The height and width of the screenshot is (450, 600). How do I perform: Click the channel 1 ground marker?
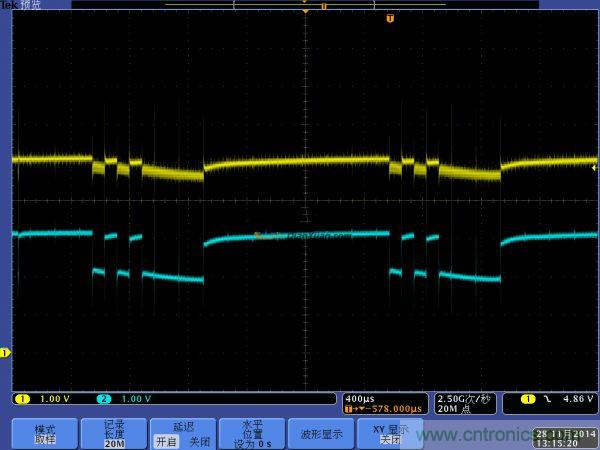coord(5,352)
